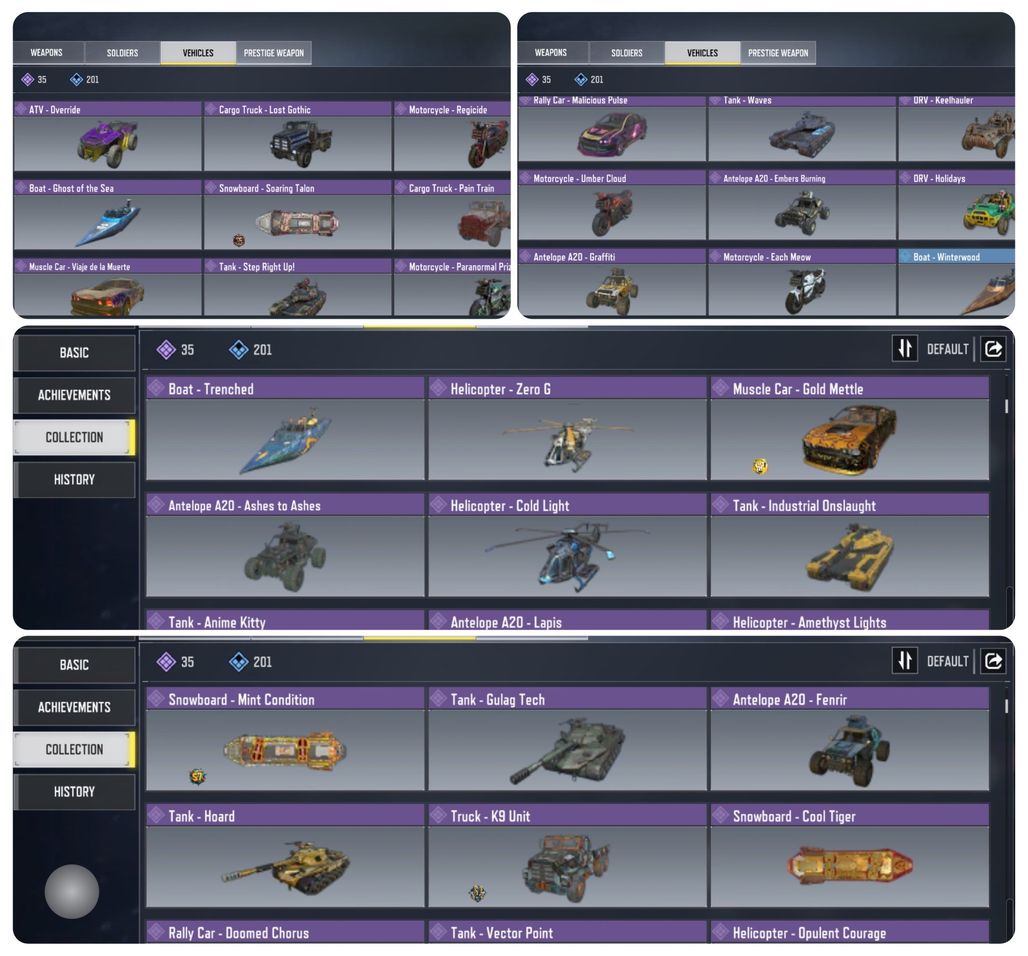The height and width of the screenshot is (956, 1028).
Task: Open the DEFAULT sort dropdown above Muscle Car
Action: [947, 349]
